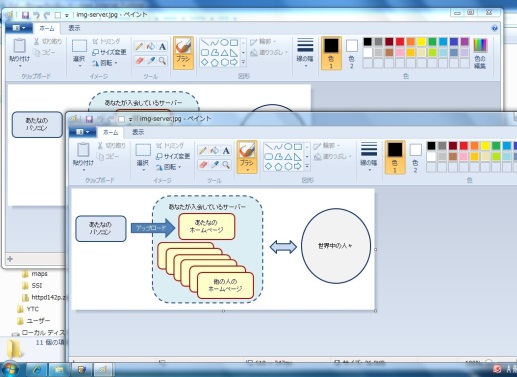
Task: Click the Save icon in front window titlebar
Action: (89, 119)
